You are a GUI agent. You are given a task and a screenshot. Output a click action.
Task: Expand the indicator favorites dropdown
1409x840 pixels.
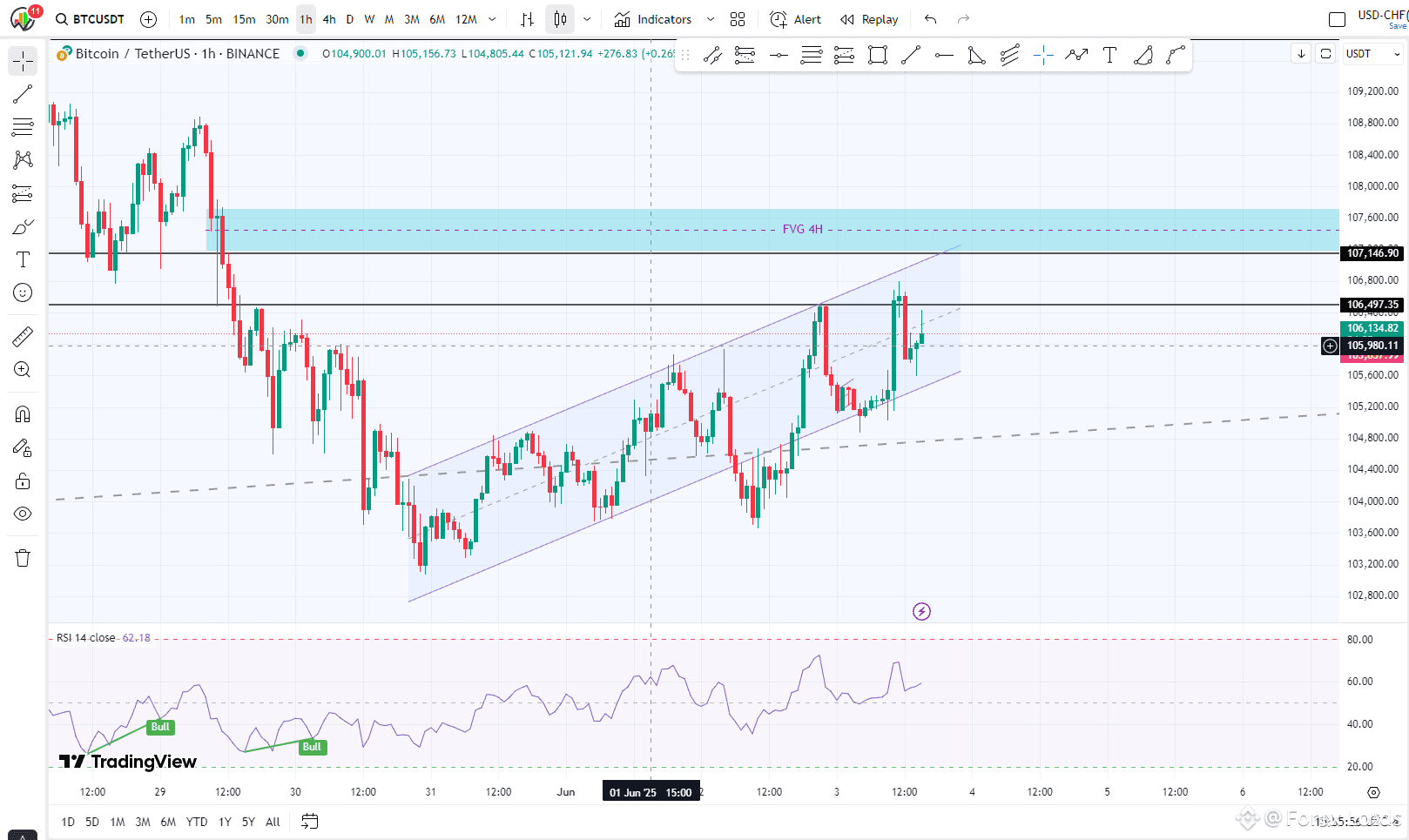[x=711, y=19]
